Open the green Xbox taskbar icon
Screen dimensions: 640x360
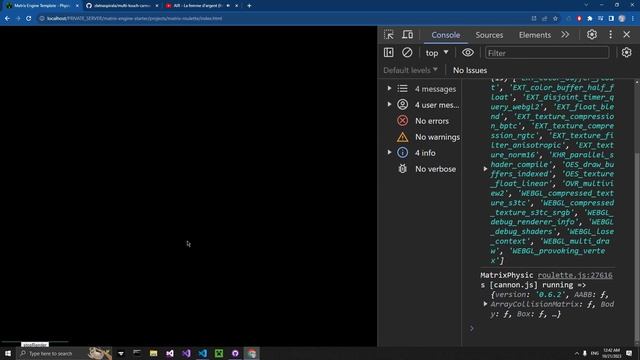[x=219, y=353]
